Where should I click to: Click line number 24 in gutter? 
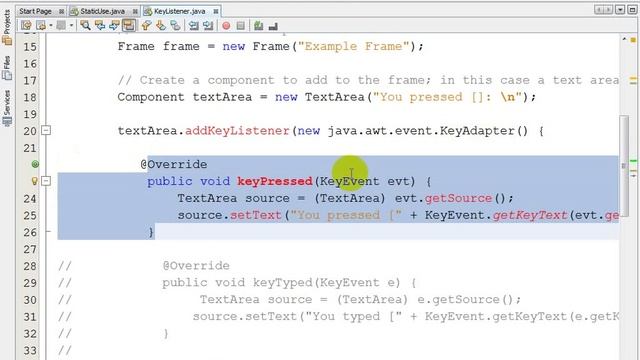click(29, 199)
